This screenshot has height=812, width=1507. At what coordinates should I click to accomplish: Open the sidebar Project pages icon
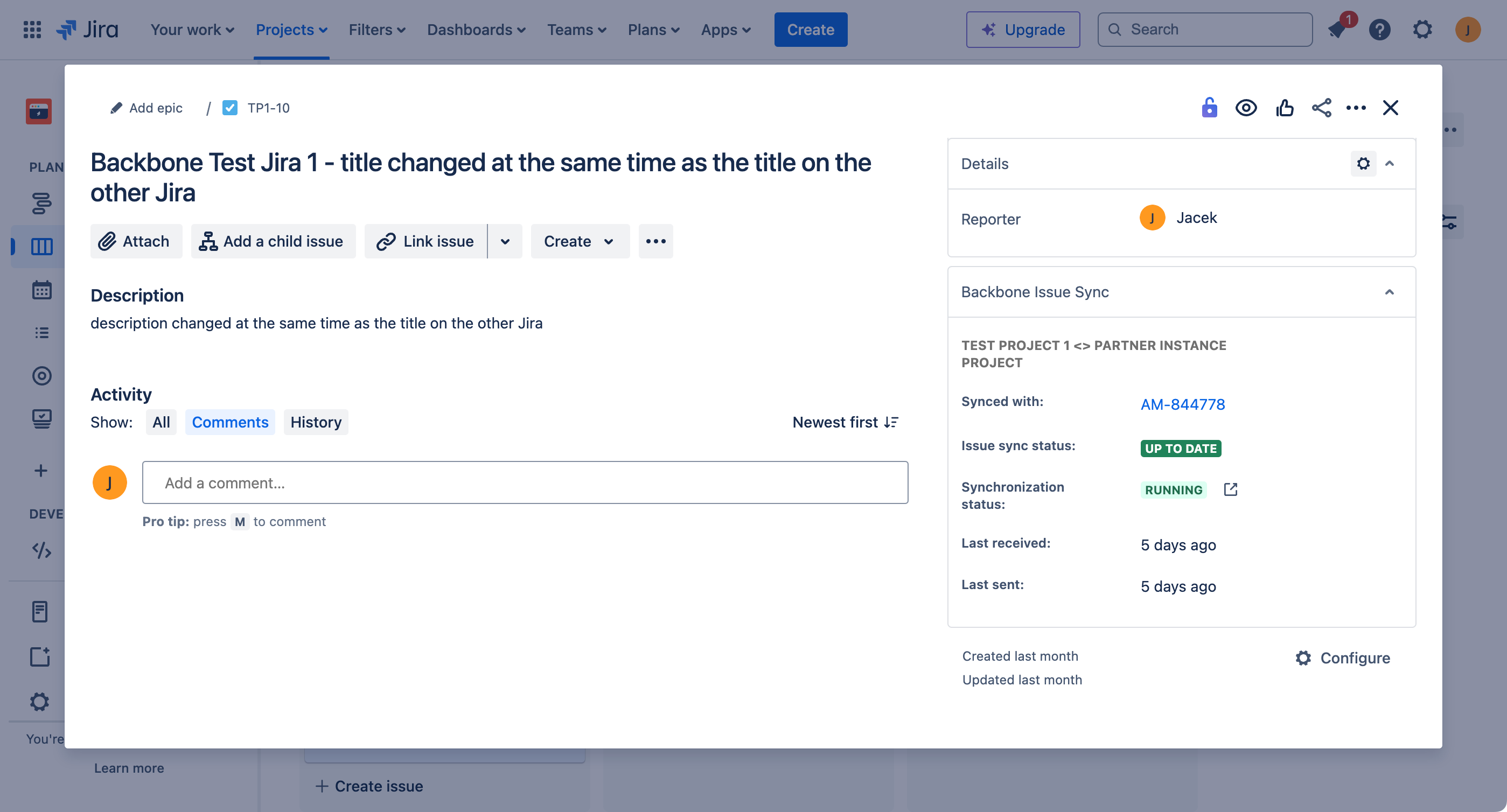pyautogui.click(x=40, y=611)
